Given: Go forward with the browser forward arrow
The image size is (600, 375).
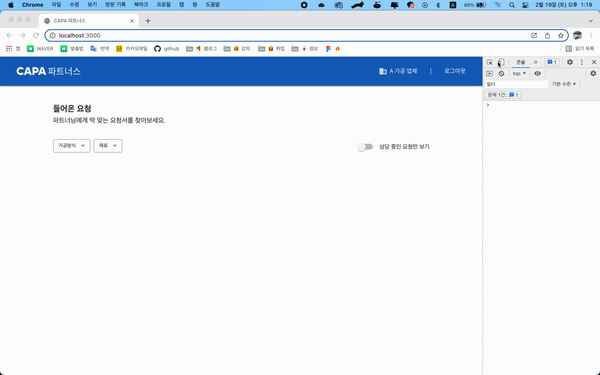Looking at the screenshot, I should [x=23, y=35].
